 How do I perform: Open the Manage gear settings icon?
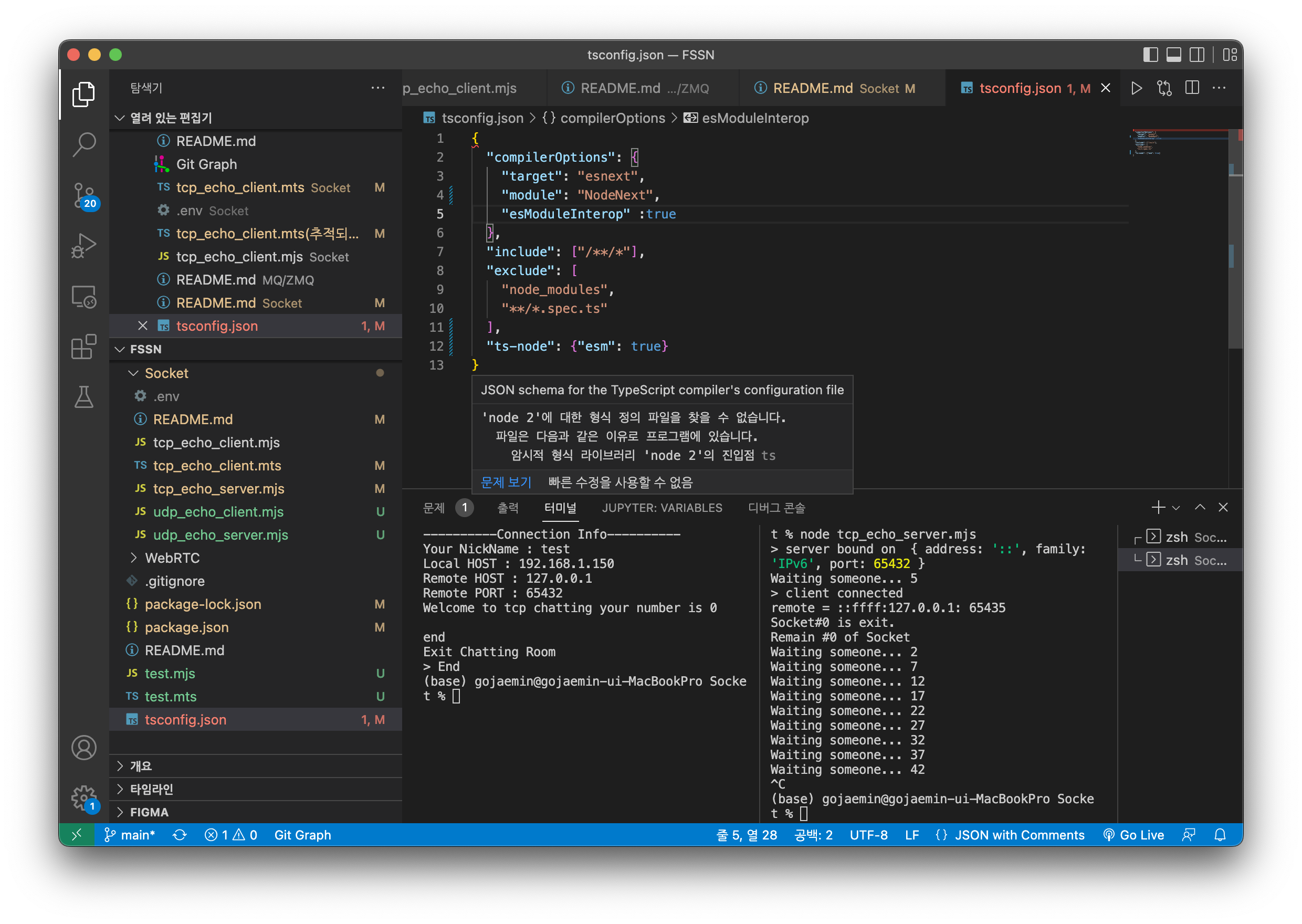pyautogui.click(x=83, y=797)
